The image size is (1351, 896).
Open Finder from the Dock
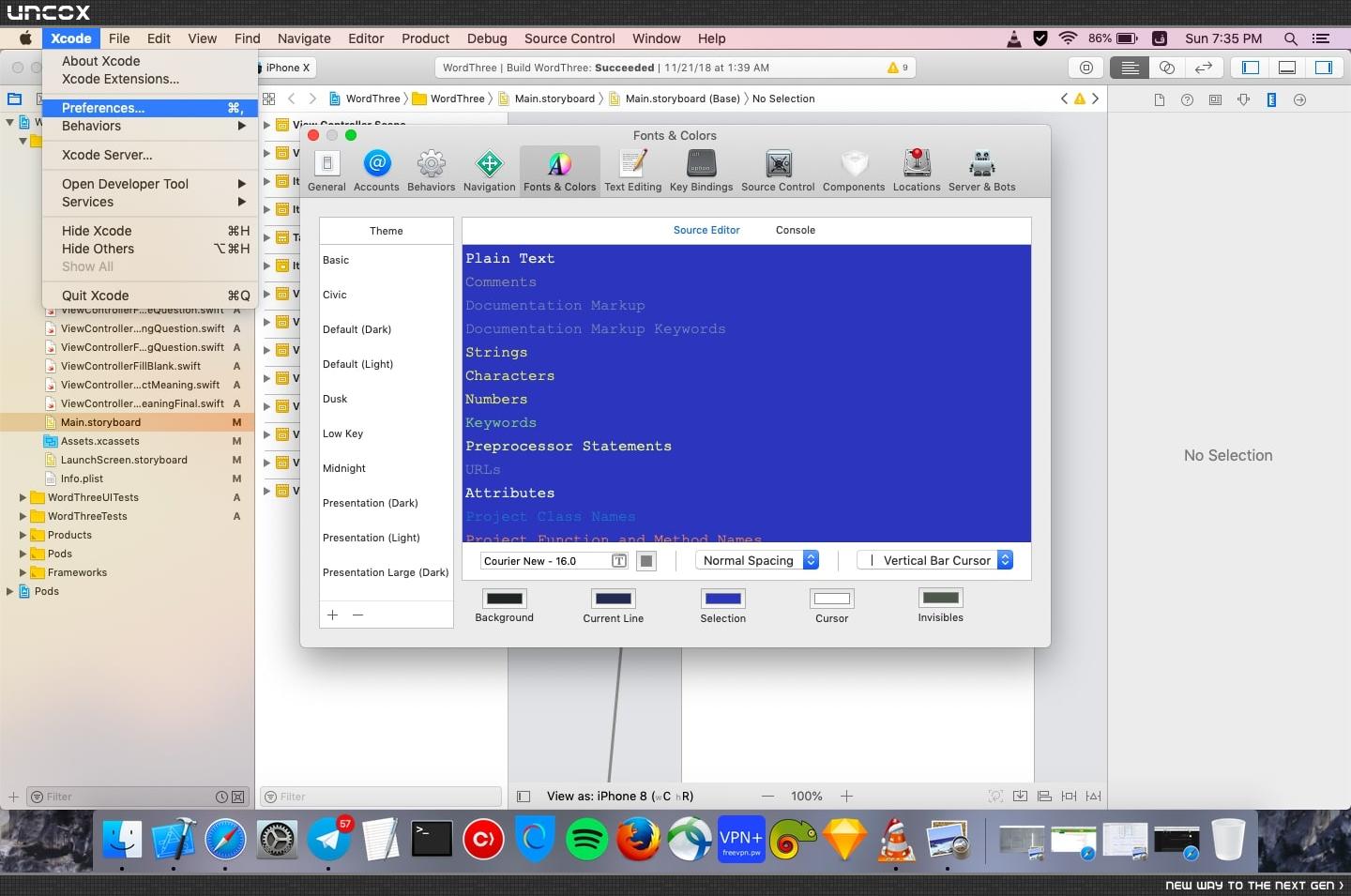pos(122,839)
